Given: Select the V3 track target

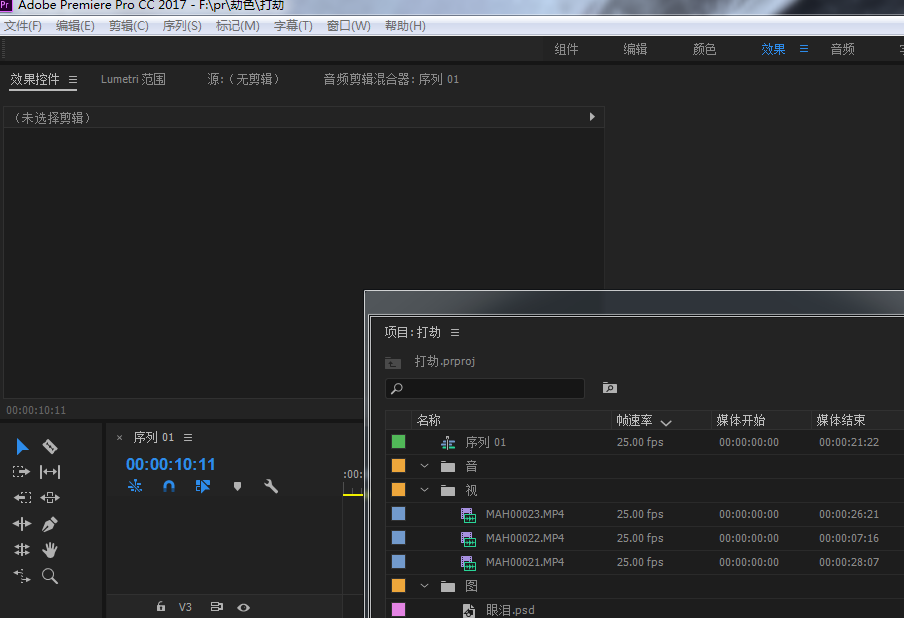Looking at the screenshot, I should pyautogui.click(x=185, y=607).
